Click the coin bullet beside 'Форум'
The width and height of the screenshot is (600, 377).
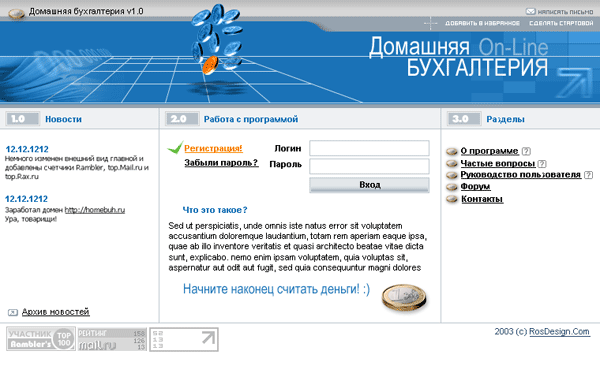point(452,187)
